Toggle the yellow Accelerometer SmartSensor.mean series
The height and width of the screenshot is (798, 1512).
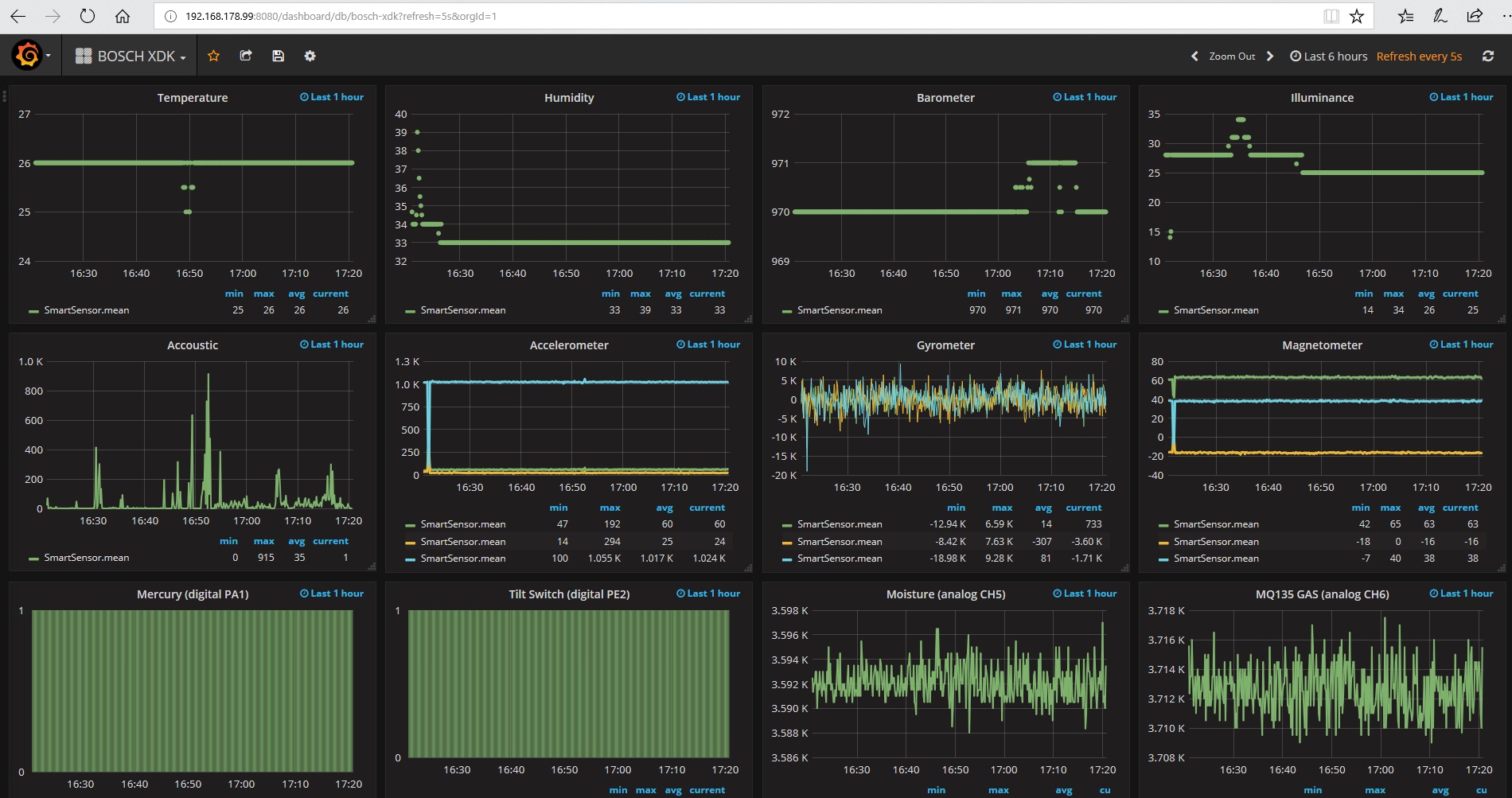(462, 541)
